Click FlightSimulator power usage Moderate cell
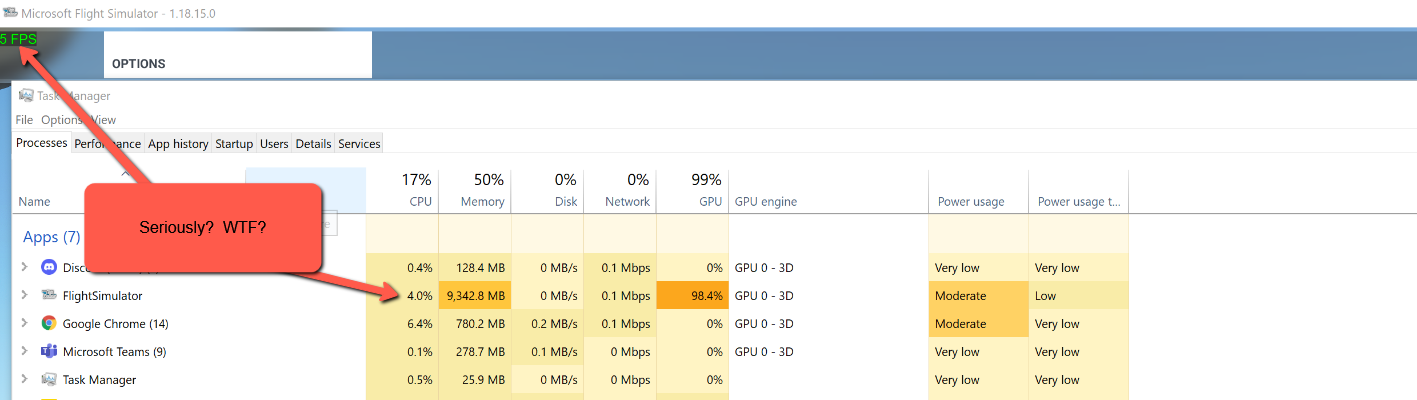The image size is (1417, 400). 978,296
